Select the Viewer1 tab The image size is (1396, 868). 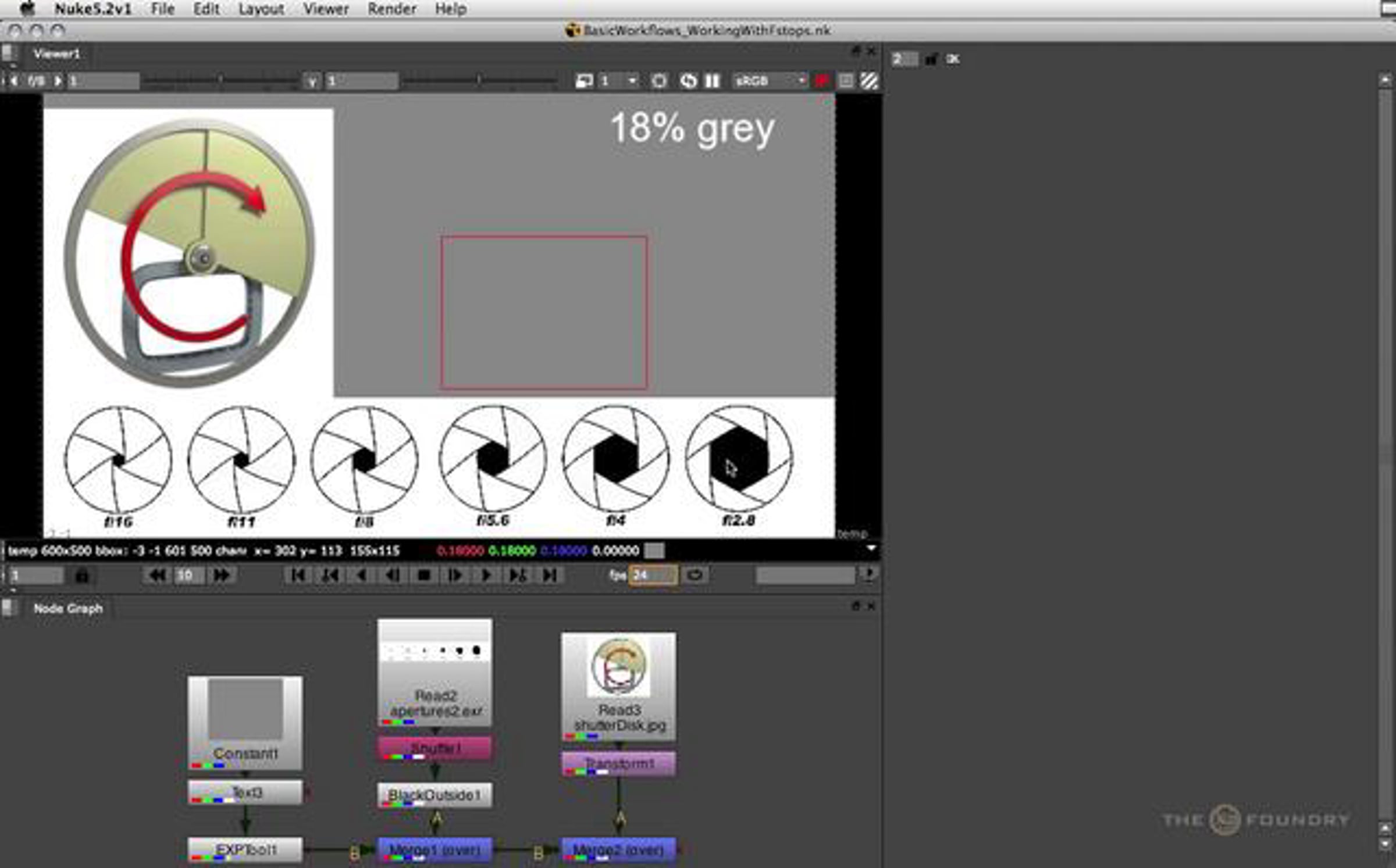56,54
